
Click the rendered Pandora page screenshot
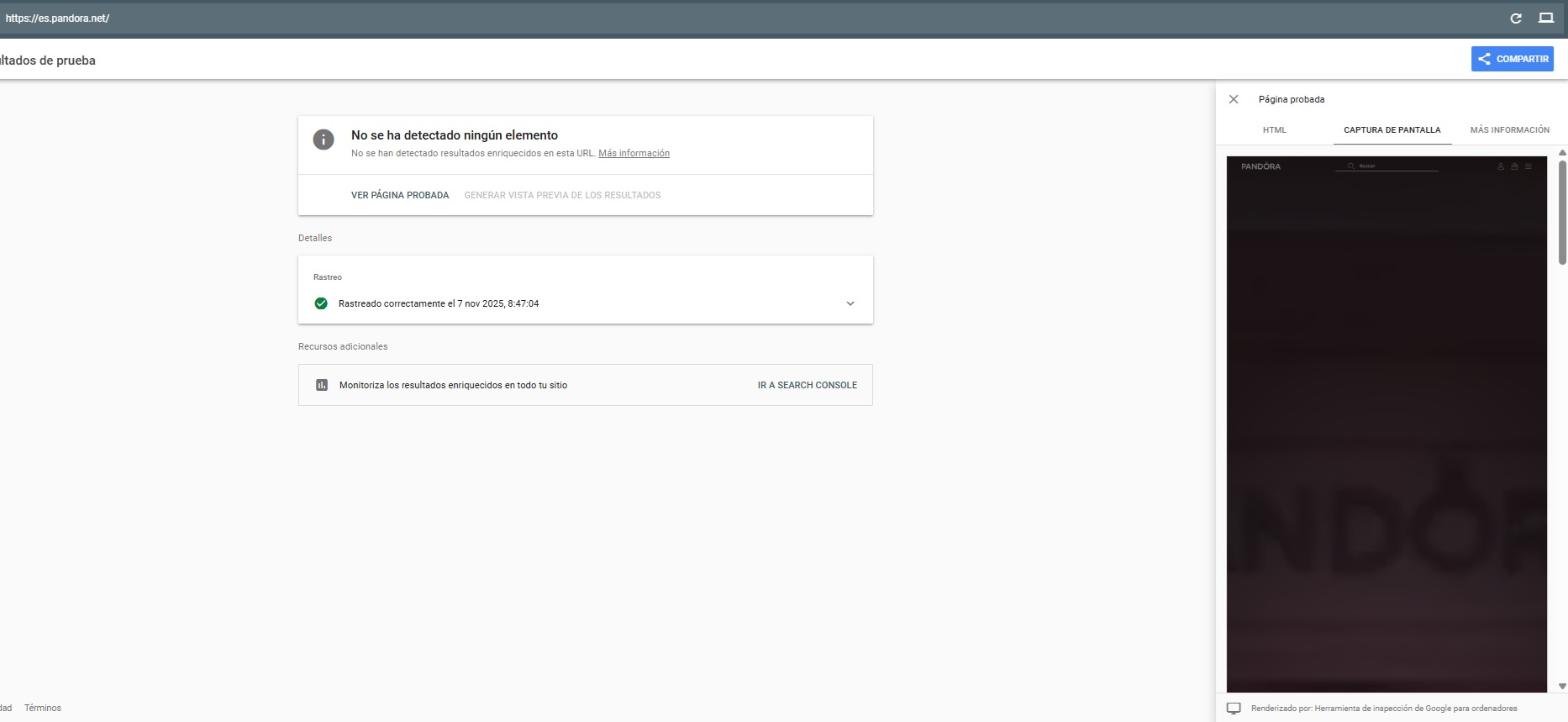click(x=1386, y=420)
